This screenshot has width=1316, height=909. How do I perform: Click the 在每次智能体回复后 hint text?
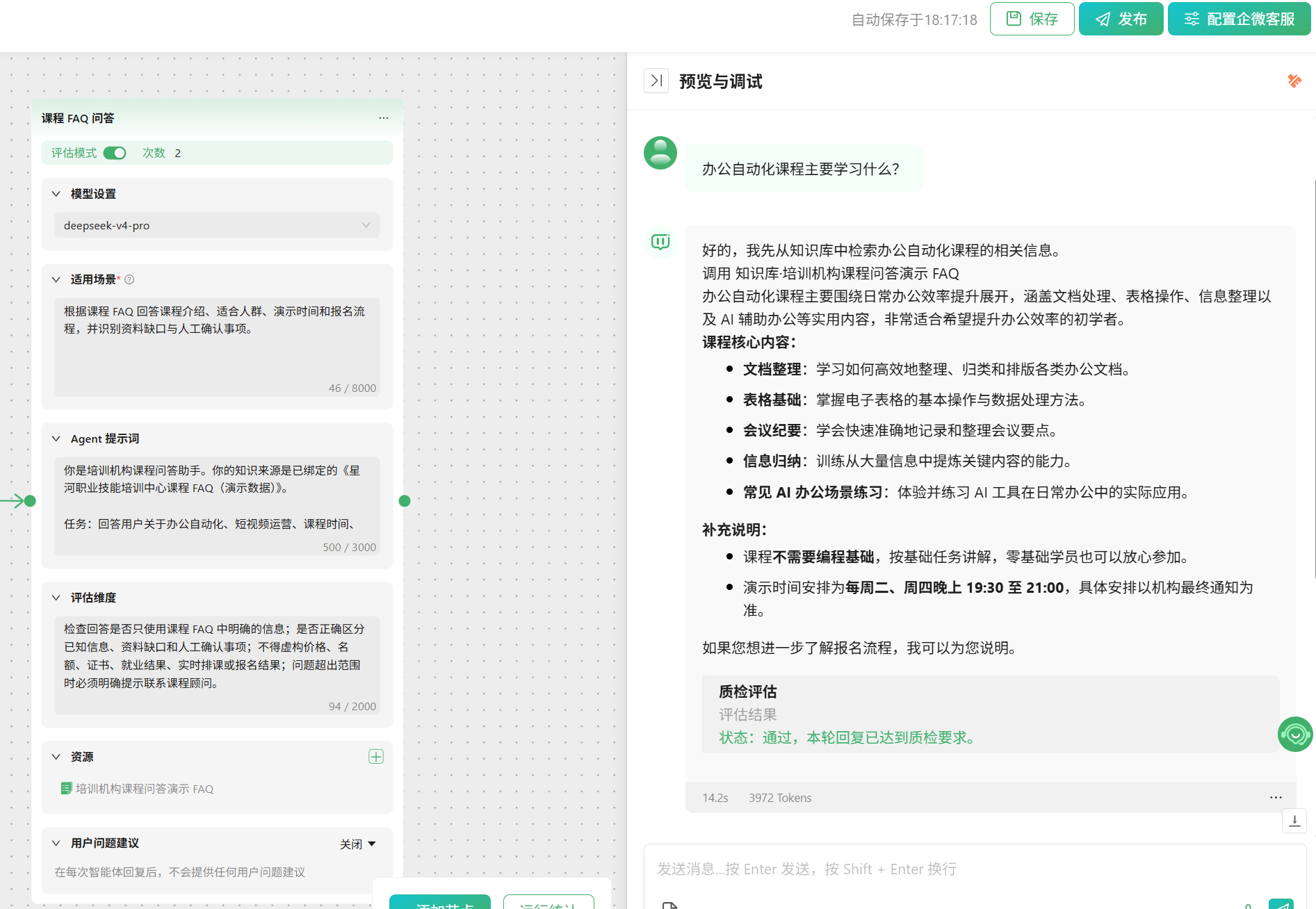180,872
